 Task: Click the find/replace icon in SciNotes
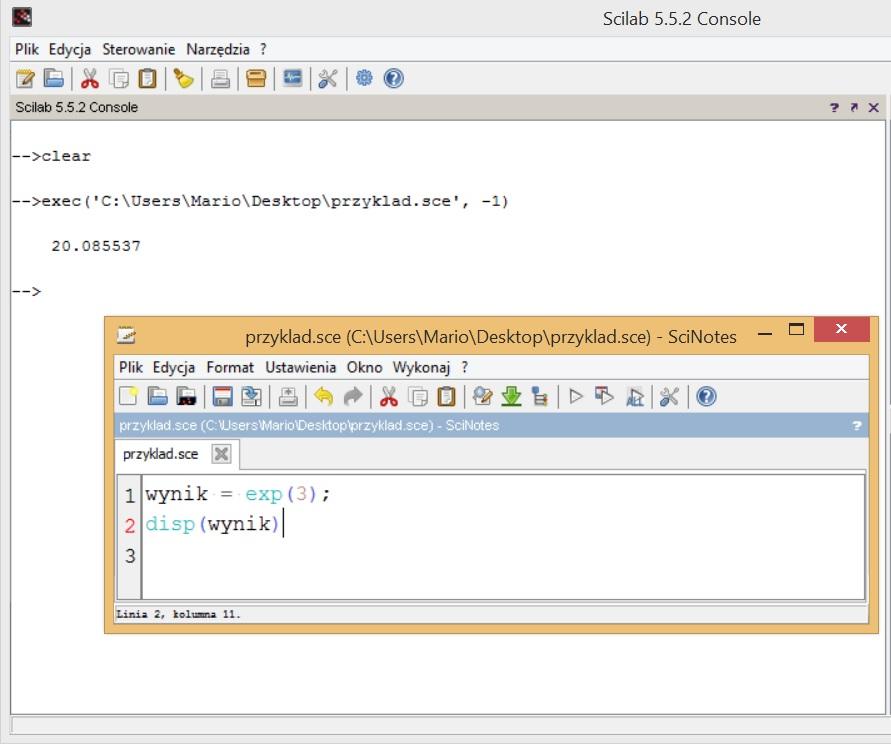(482, 396)
